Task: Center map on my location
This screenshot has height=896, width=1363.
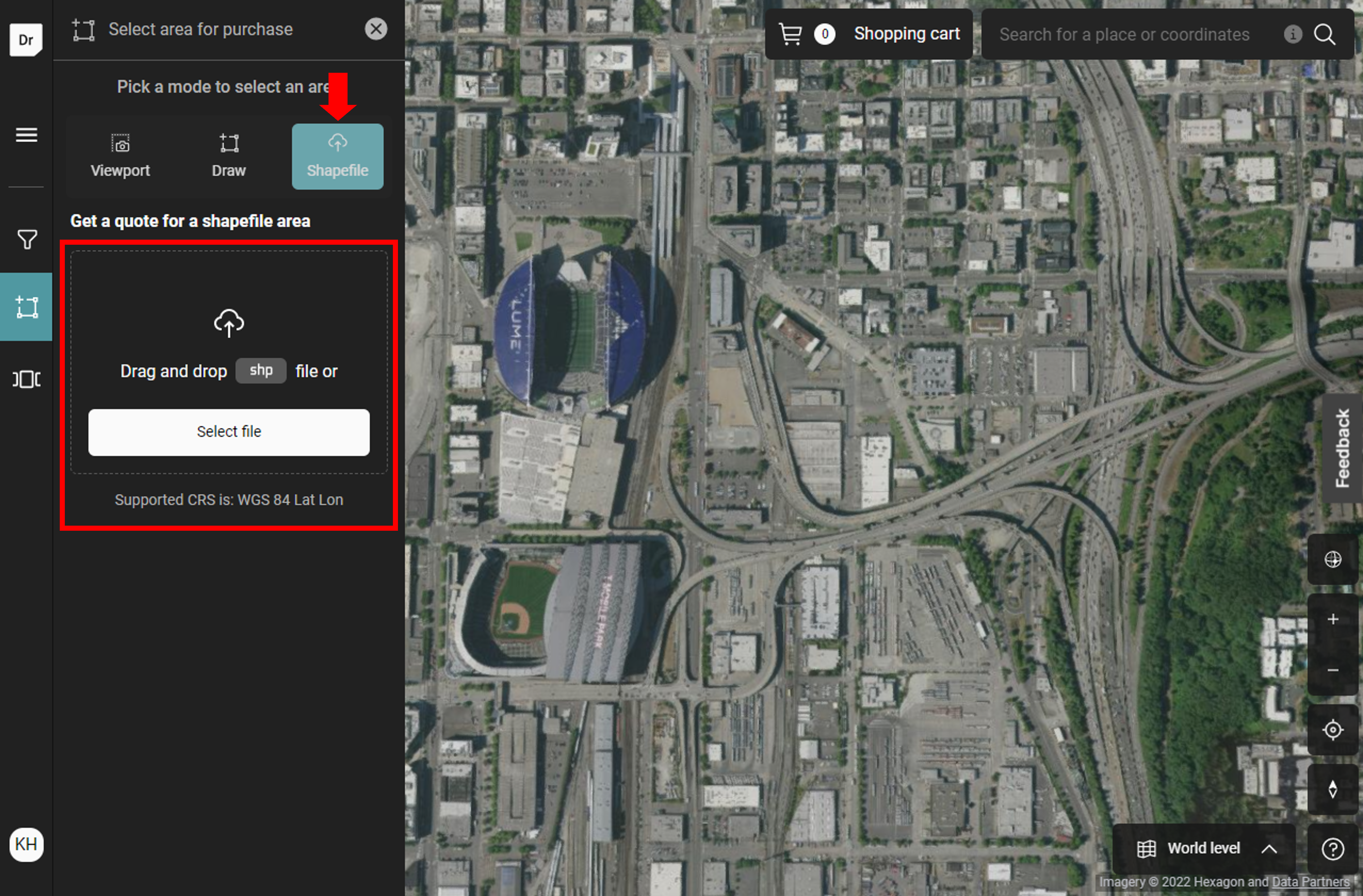Action: pyautogui.click(x=1332, y=730)
